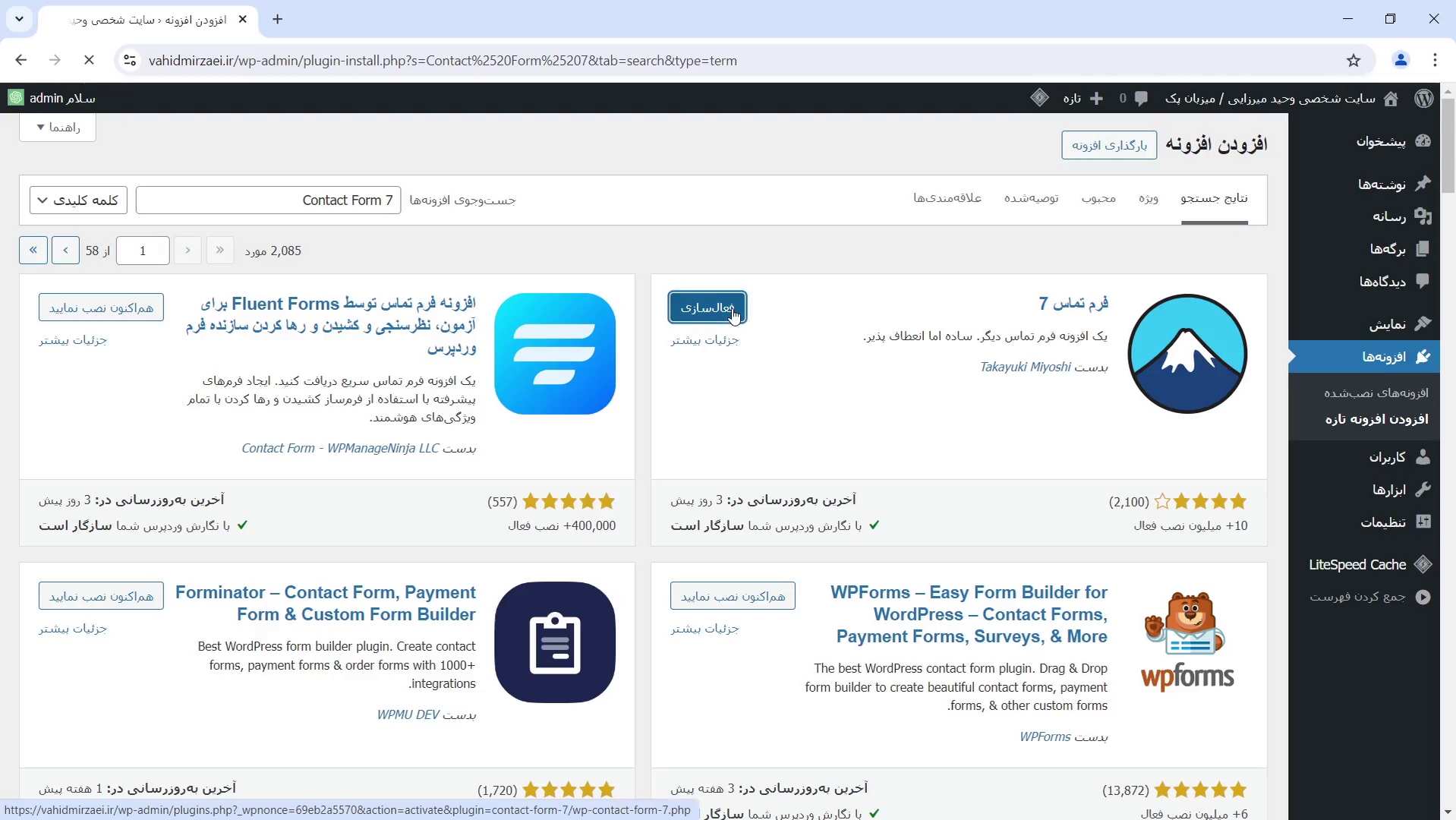Screen dimensions: 1456x820
Task: Open Settings (تنظیمات) sidebar icon
Action: (x=1423, y=522)
